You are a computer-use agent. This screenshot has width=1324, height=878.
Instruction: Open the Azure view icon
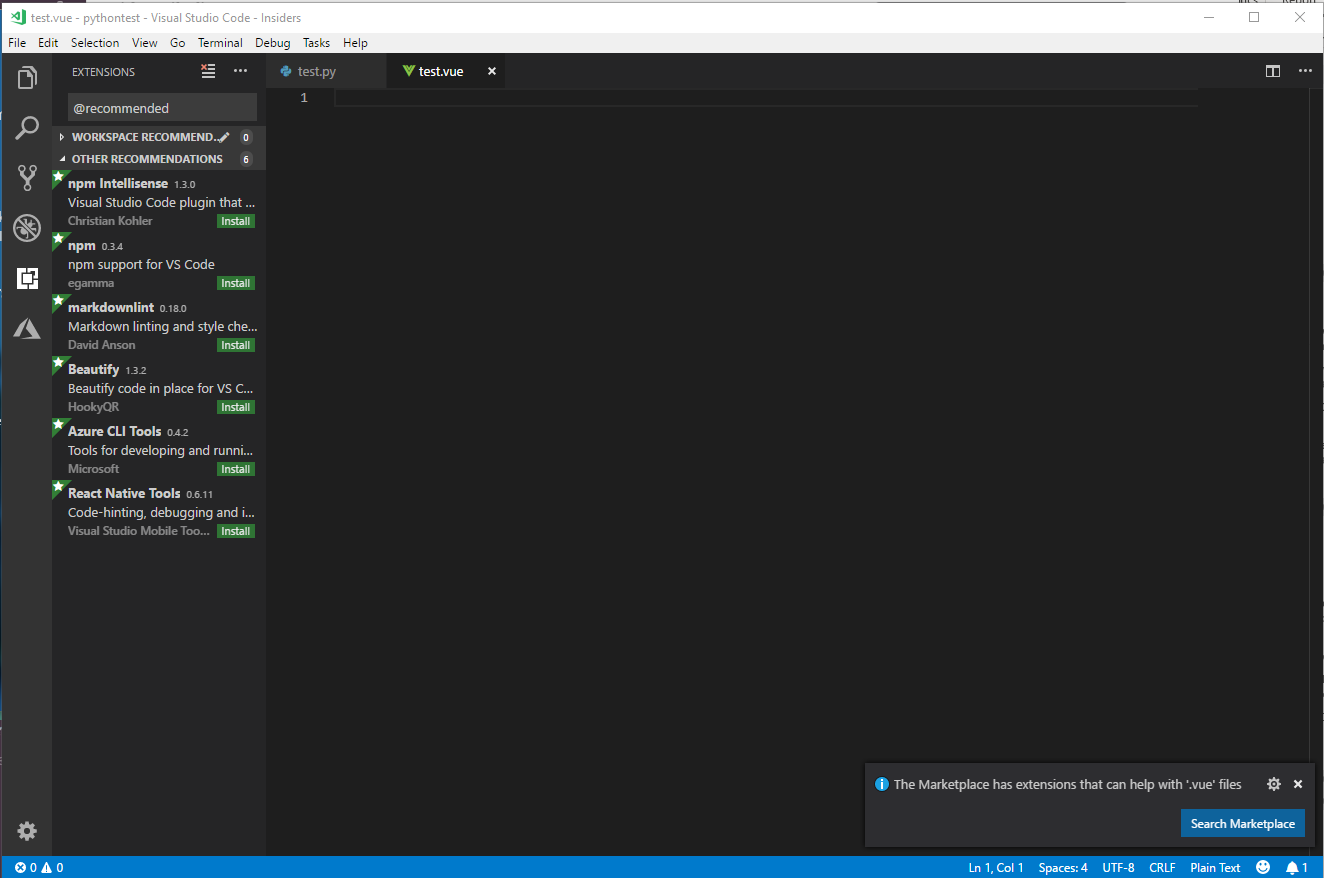click(27, 328)
